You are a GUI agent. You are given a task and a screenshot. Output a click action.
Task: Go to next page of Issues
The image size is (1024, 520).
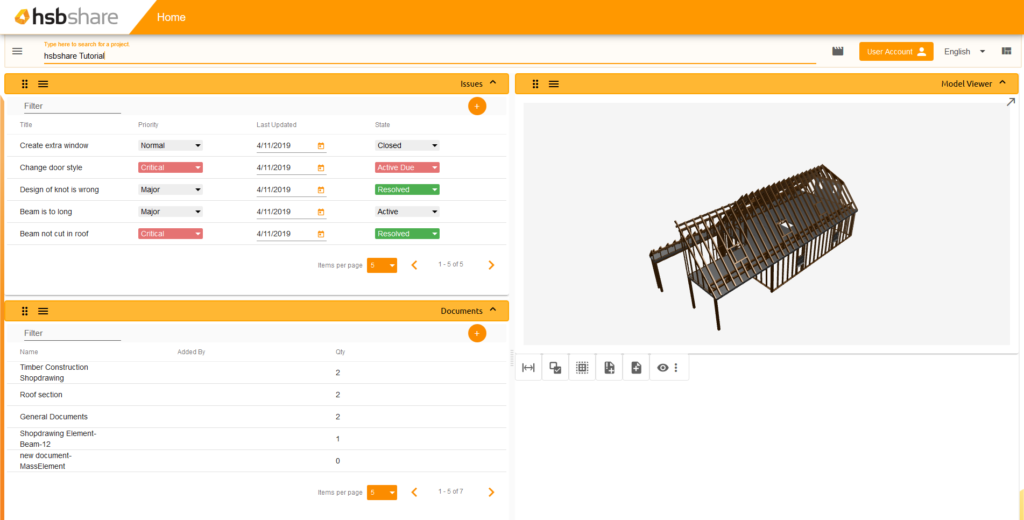492,265
